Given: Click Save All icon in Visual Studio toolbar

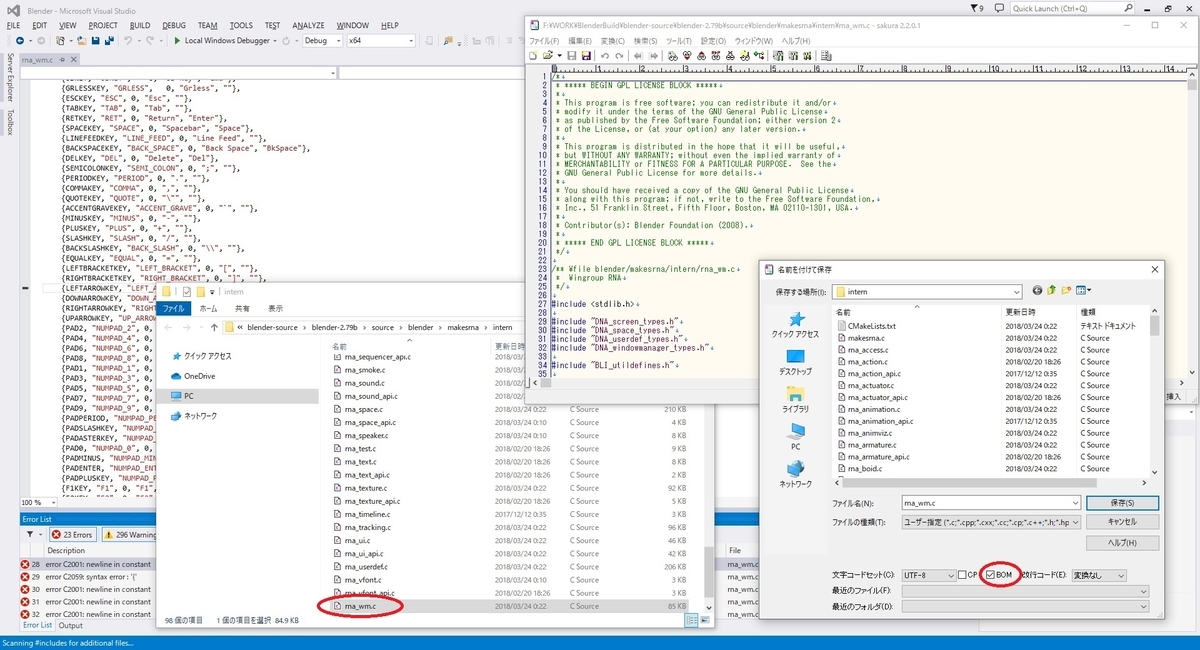Looking at the screenshot, I should (x=109, y=41).
